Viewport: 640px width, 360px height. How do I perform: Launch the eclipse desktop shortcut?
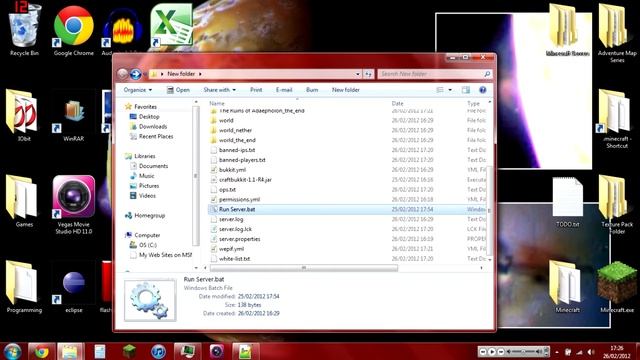point(73,287)
